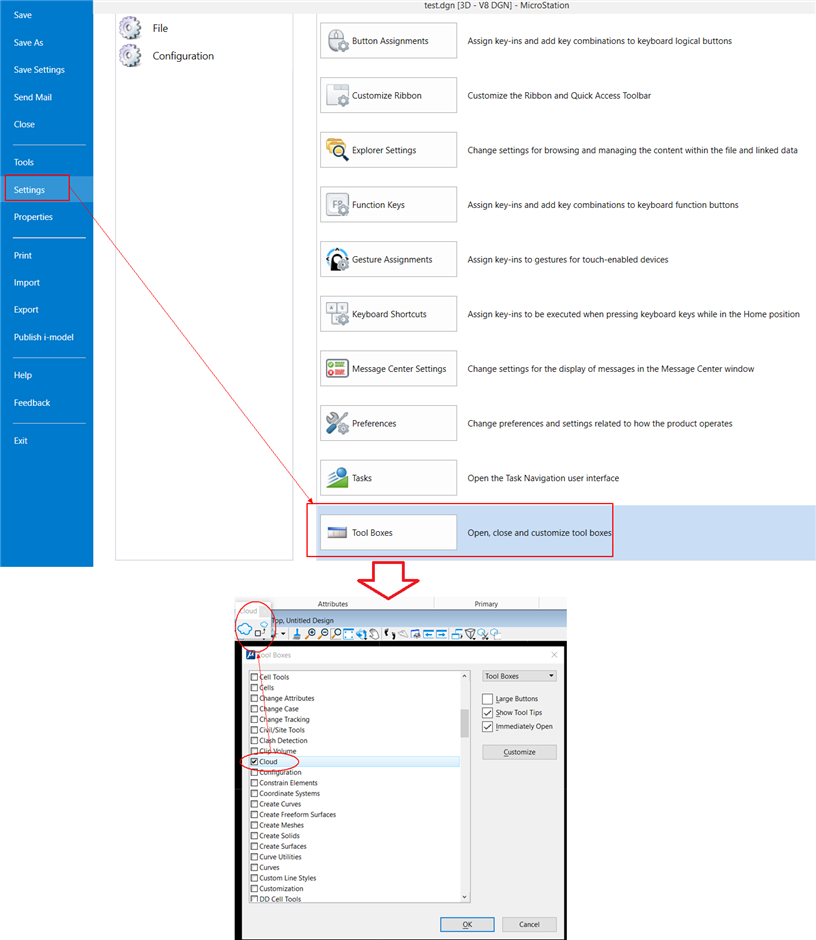Image resolution: width=816 pixels, height=940 pixels.
Task: Check the Constrain Elements checkbox
Action: tap(254, 782)
